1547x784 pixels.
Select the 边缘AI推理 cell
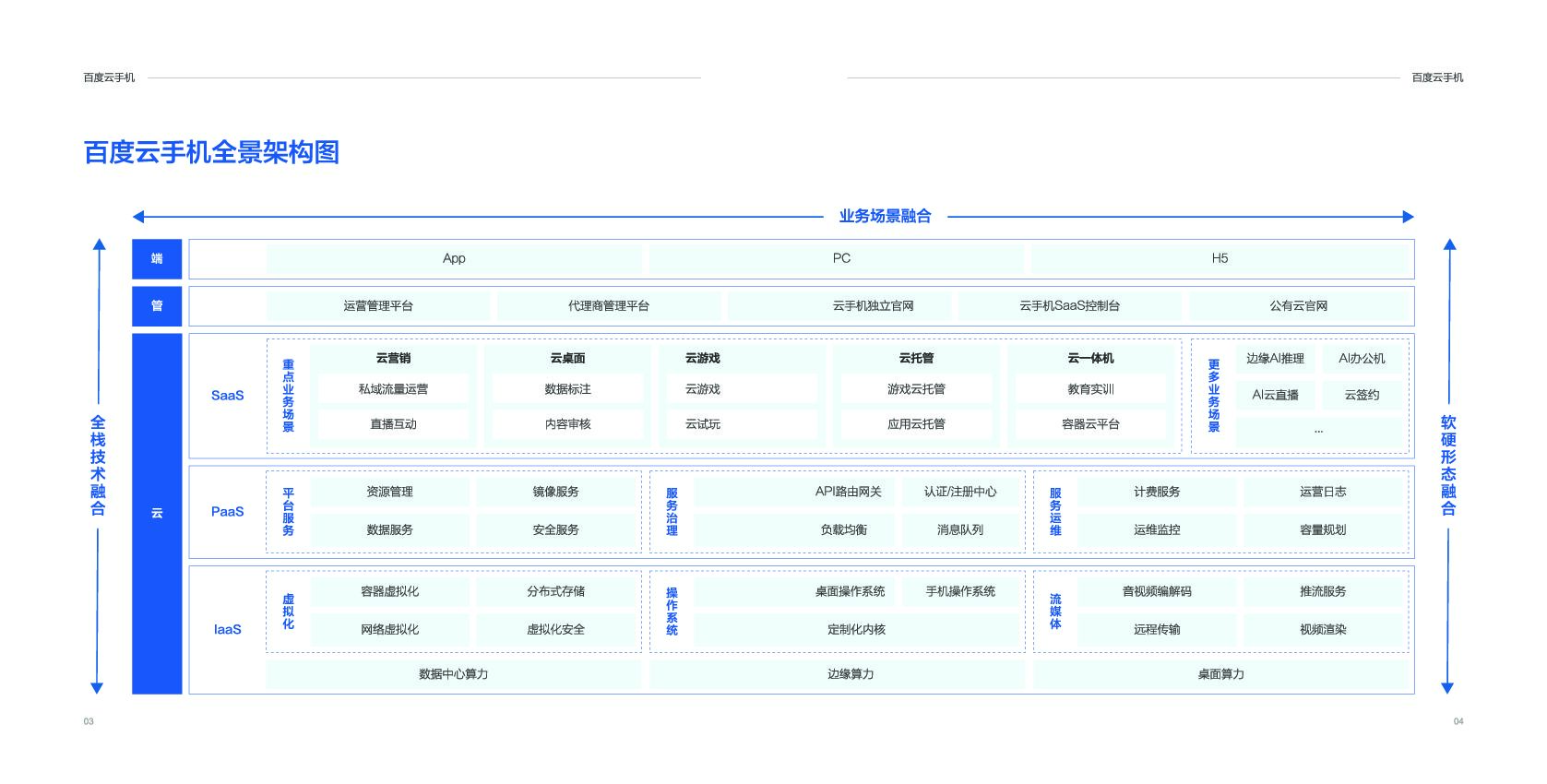pyautogui.click(x=1275, y=359)
